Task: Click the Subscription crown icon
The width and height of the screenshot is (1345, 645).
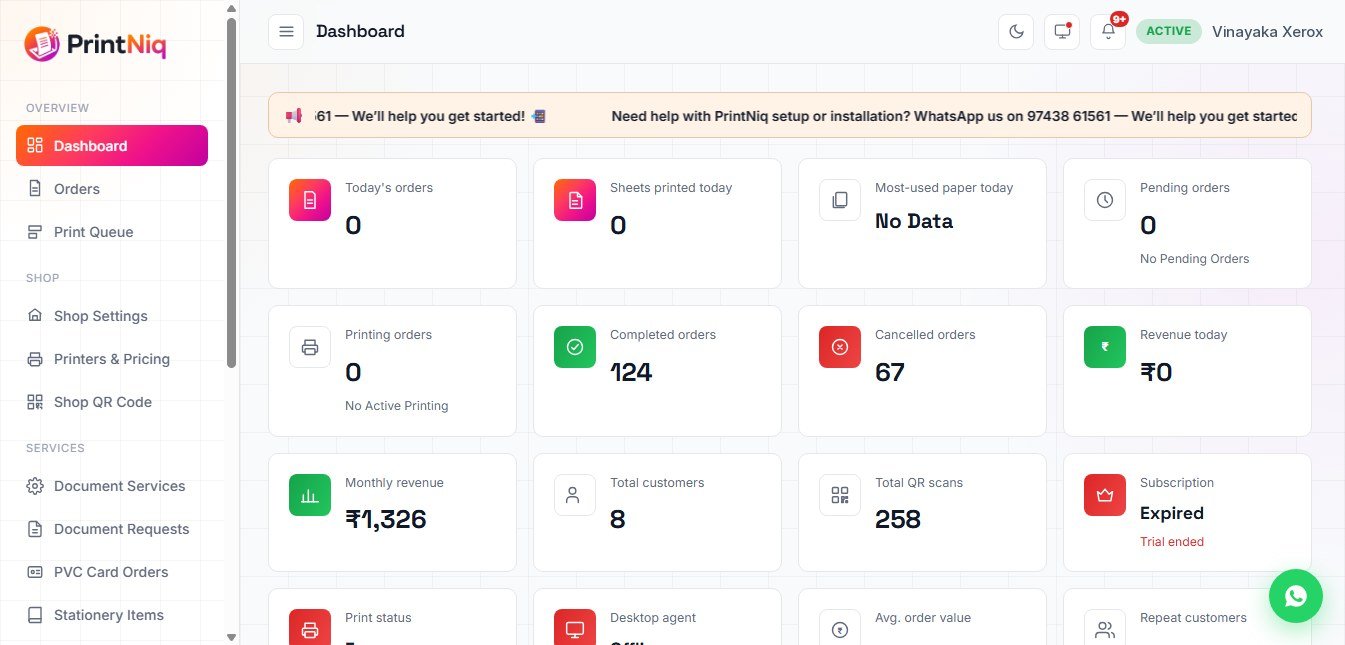Action: (1105, 495)
